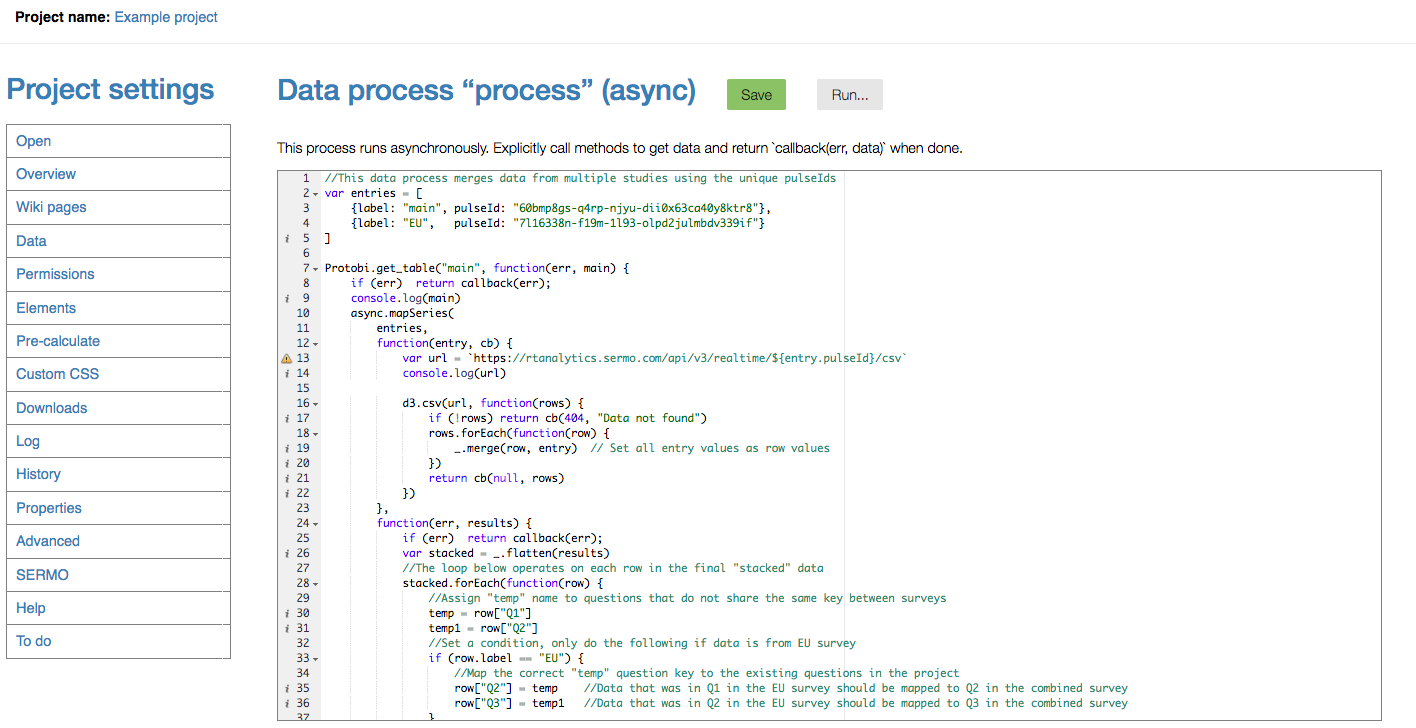Open the Example project link
This screenshot has height=728, width=1416.
pos(166,17)
